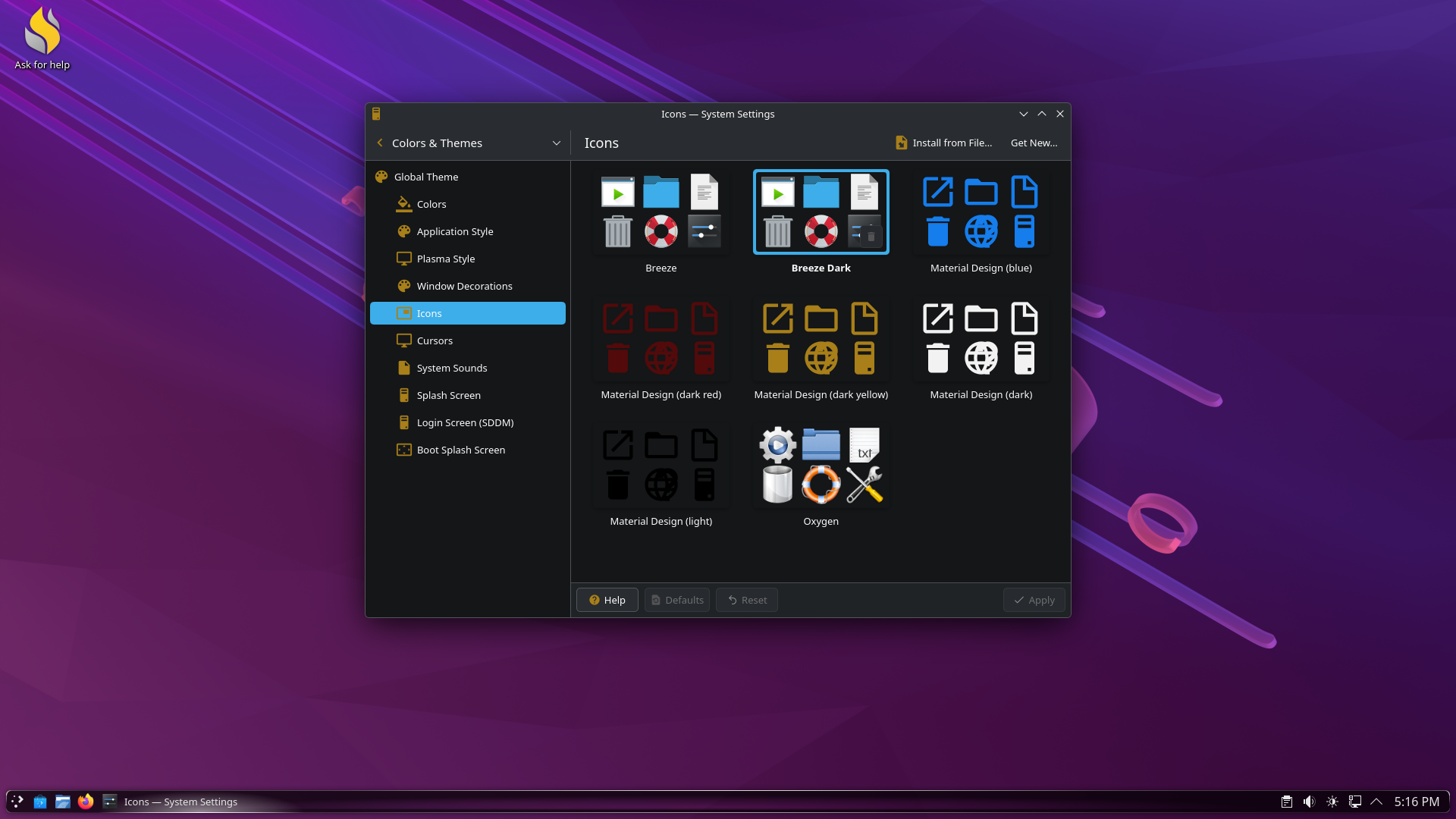Open Window Decorations settings
1456x819 pixels.
[x=467, y=286]
